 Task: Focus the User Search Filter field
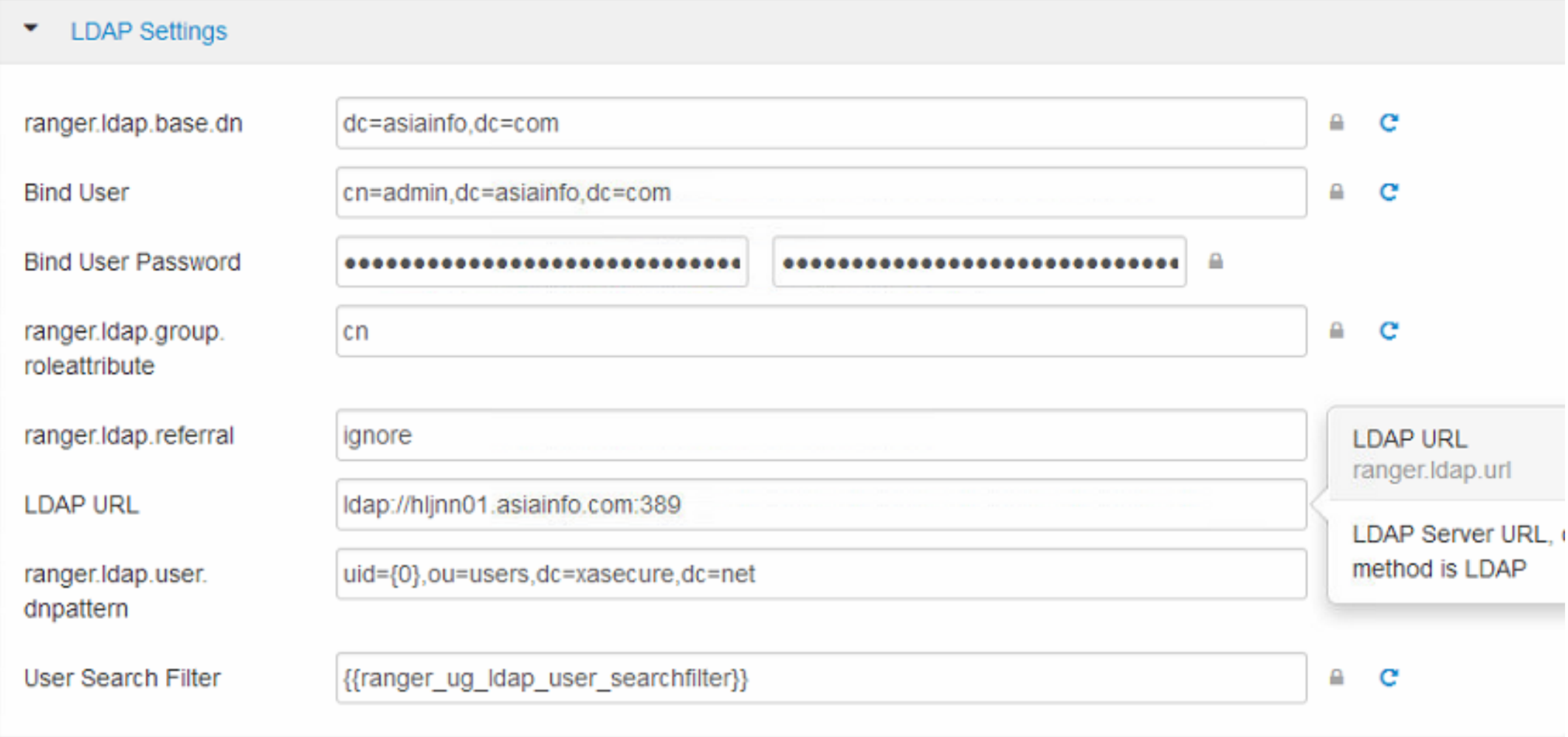click(821, 678)
